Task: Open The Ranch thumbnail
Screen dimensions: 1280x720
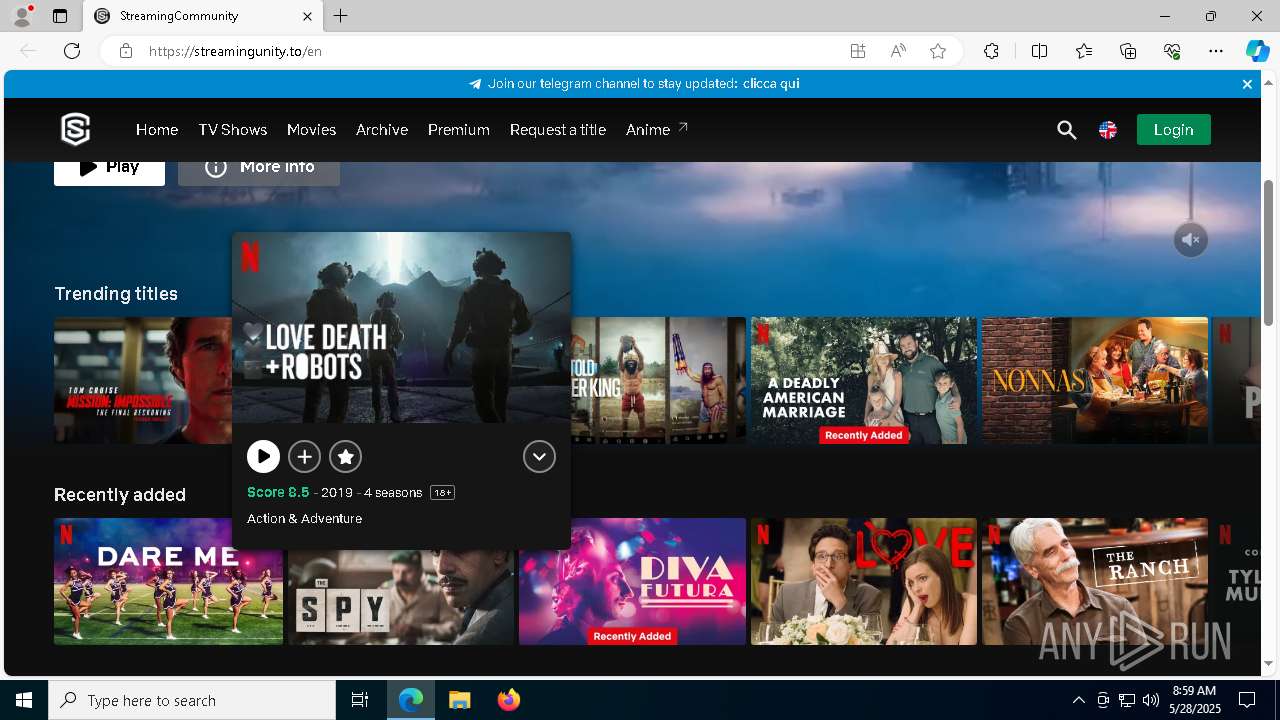Action: tap(1095, 581)
